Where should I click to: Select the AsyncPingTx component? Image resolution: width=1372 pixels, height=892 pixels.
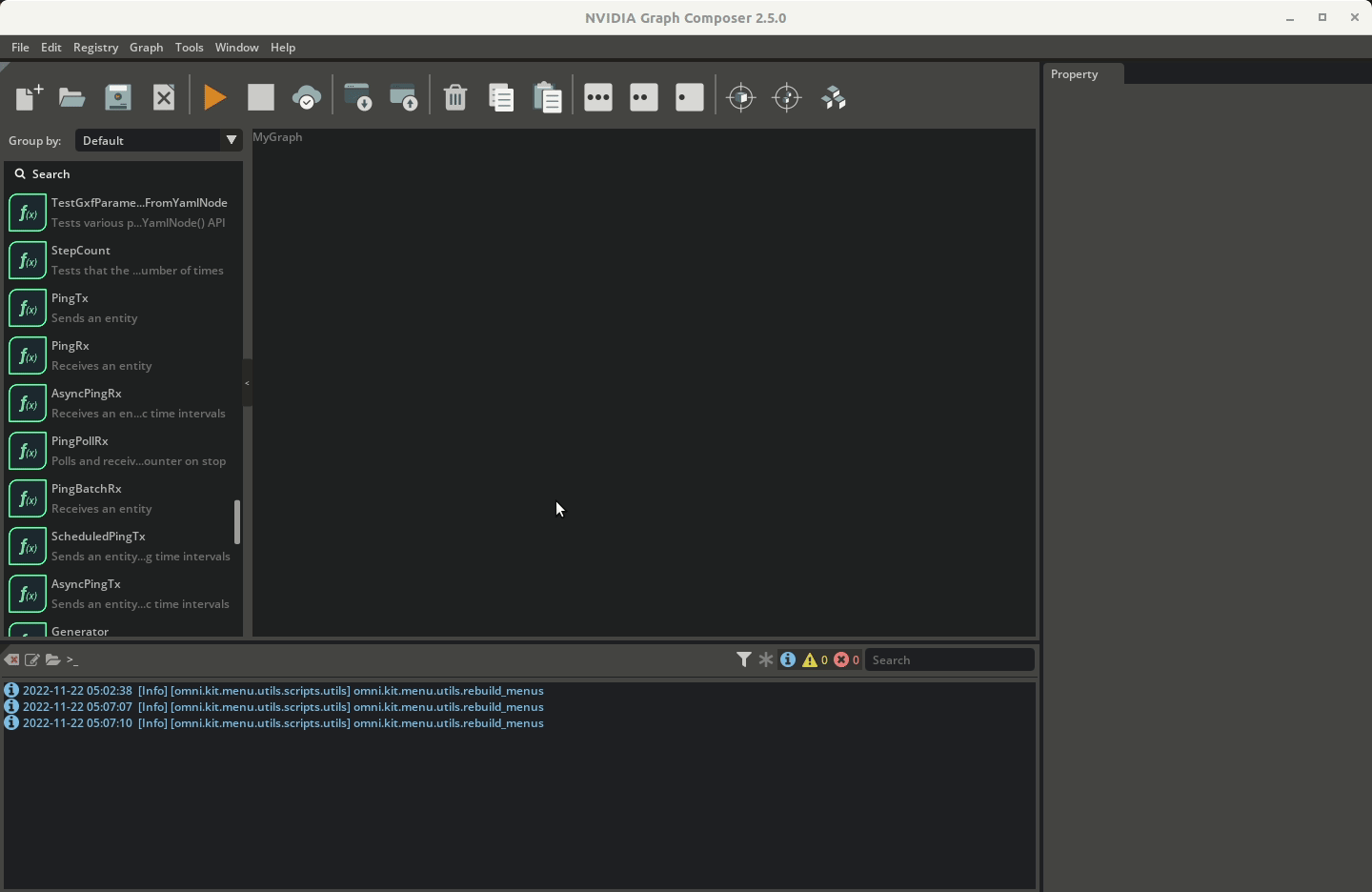pos(124,594)
